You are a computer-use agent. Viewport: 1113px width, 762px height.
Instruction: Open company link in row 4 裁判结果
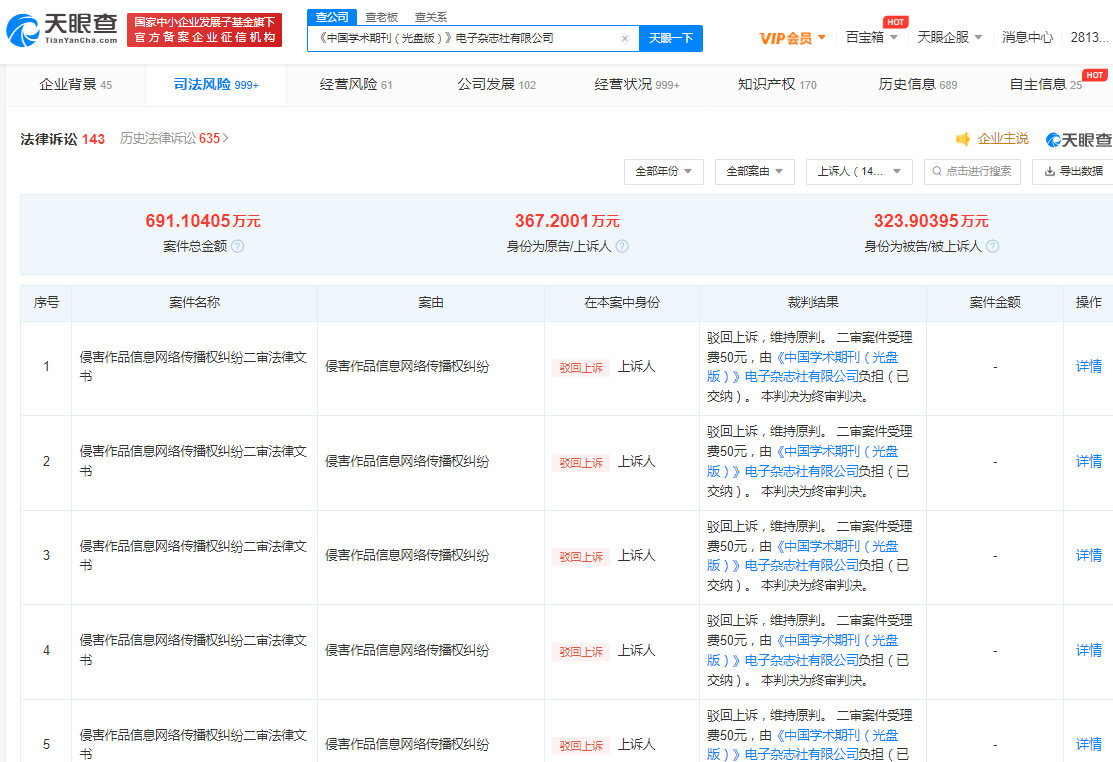pos(802,650)
